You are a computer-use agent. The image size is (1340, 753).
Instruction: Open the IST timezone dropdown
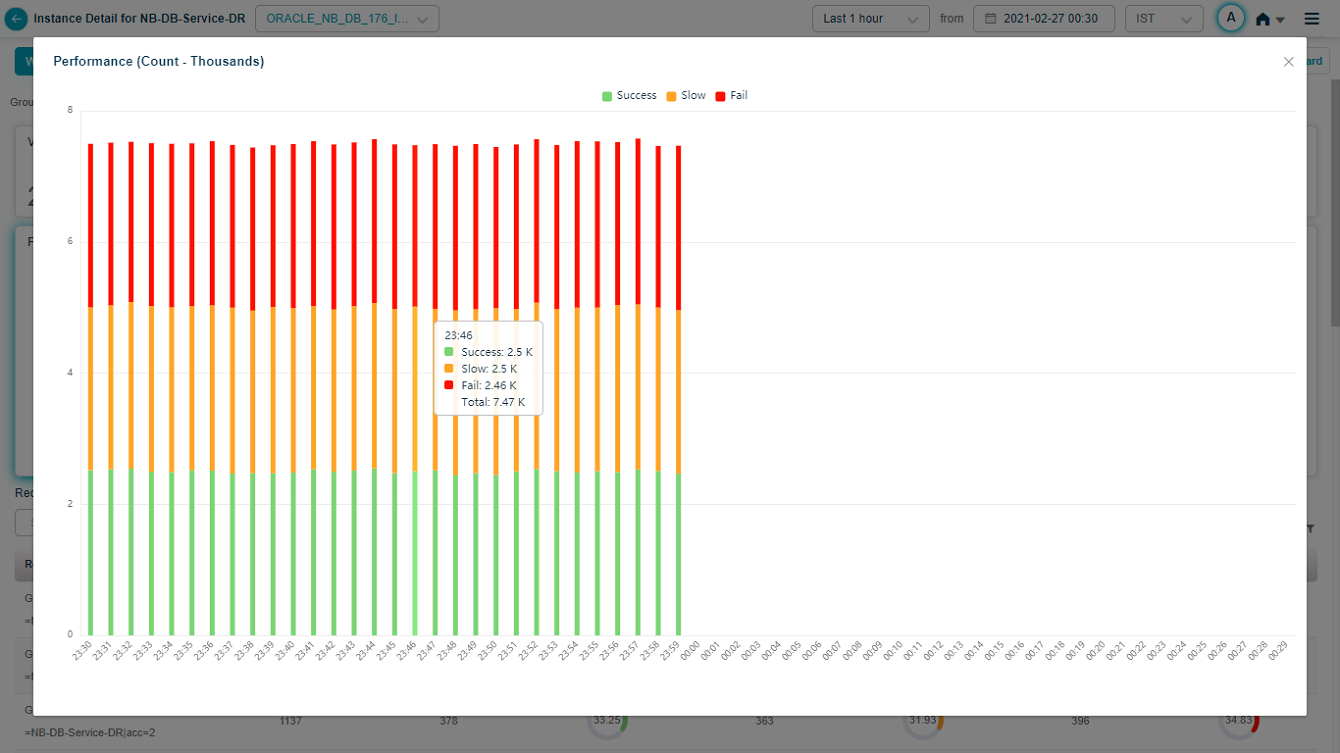pyautogui.click(x=1163, y=19)
